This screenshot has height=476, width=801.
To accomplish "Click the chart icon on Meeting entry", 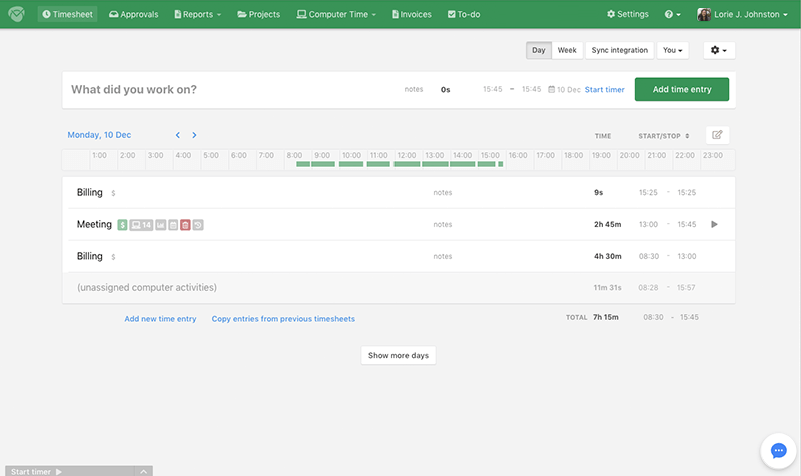I will (160, 225).
